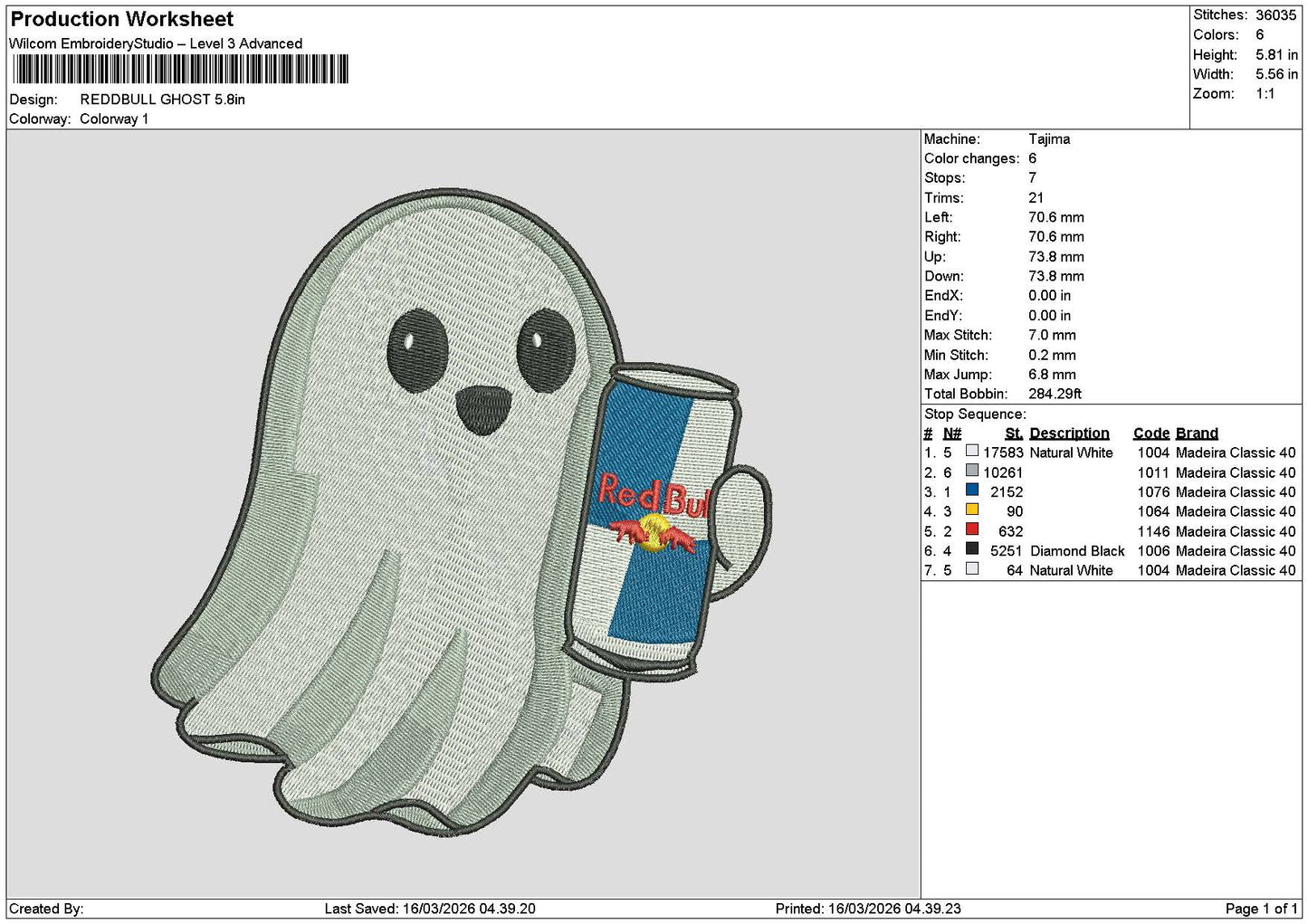Viewport: 1308px width, 924px height.
Task: Select the Machine value Tajima
Action: pos(1049,139)
